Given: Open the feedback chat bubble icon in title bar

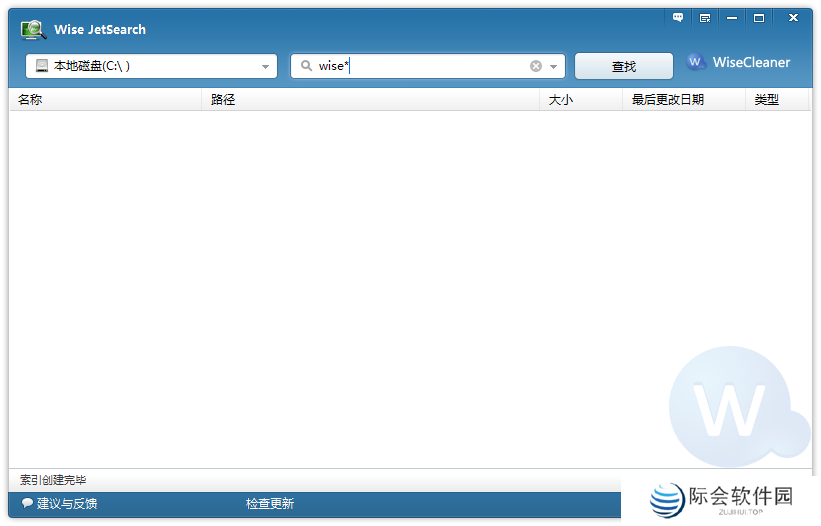Looking at the screenshot, I should coord(678,18).
